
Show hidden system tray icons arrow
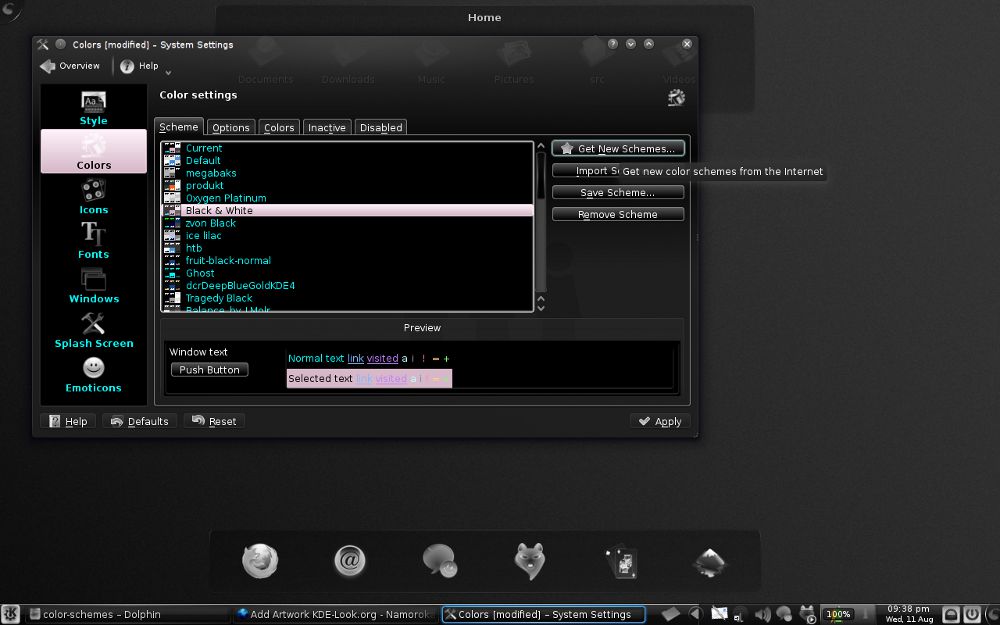point(696,614)
